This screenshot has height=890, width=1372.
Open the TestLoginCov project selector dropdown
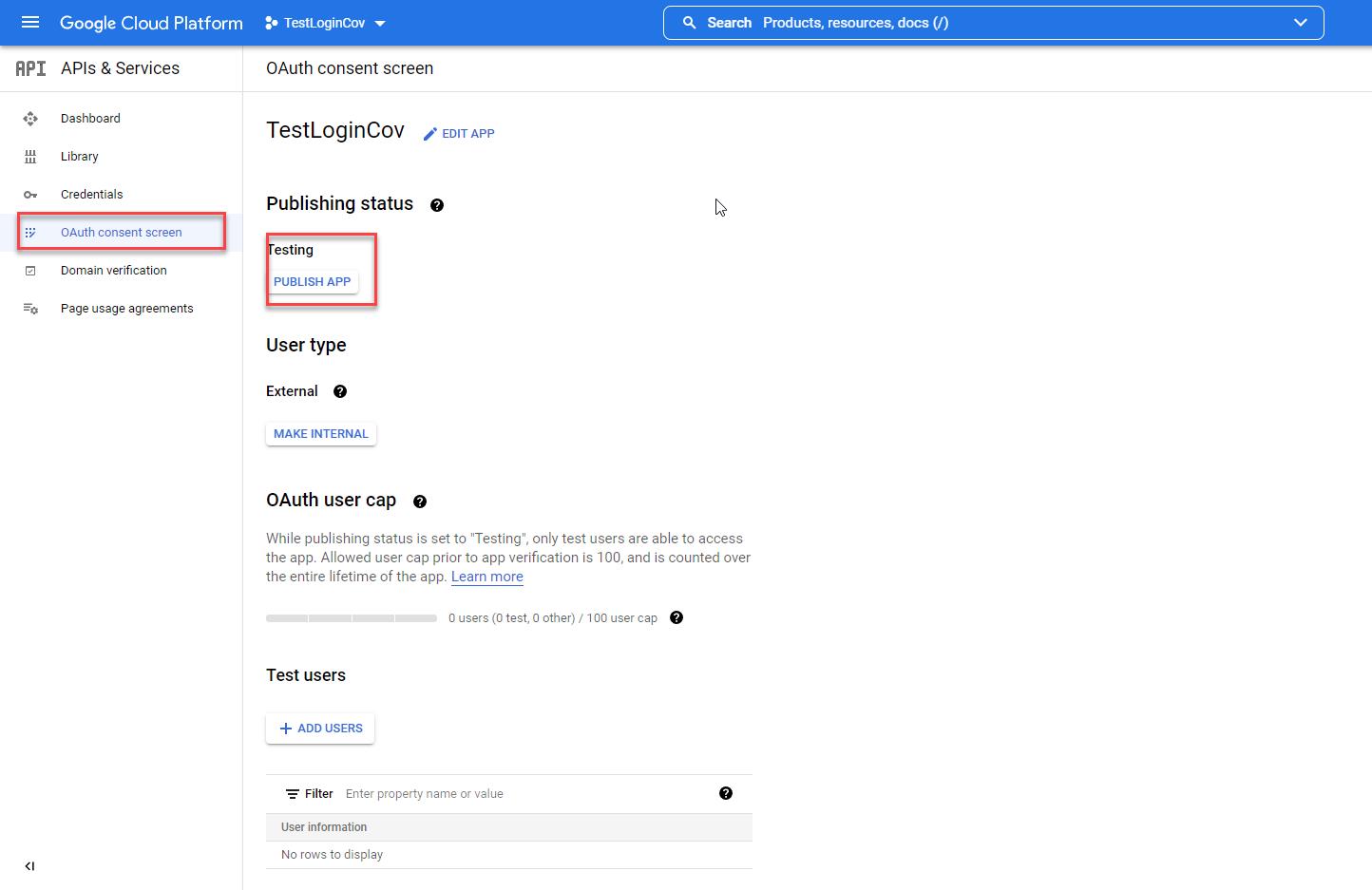(x=325, y=23)
